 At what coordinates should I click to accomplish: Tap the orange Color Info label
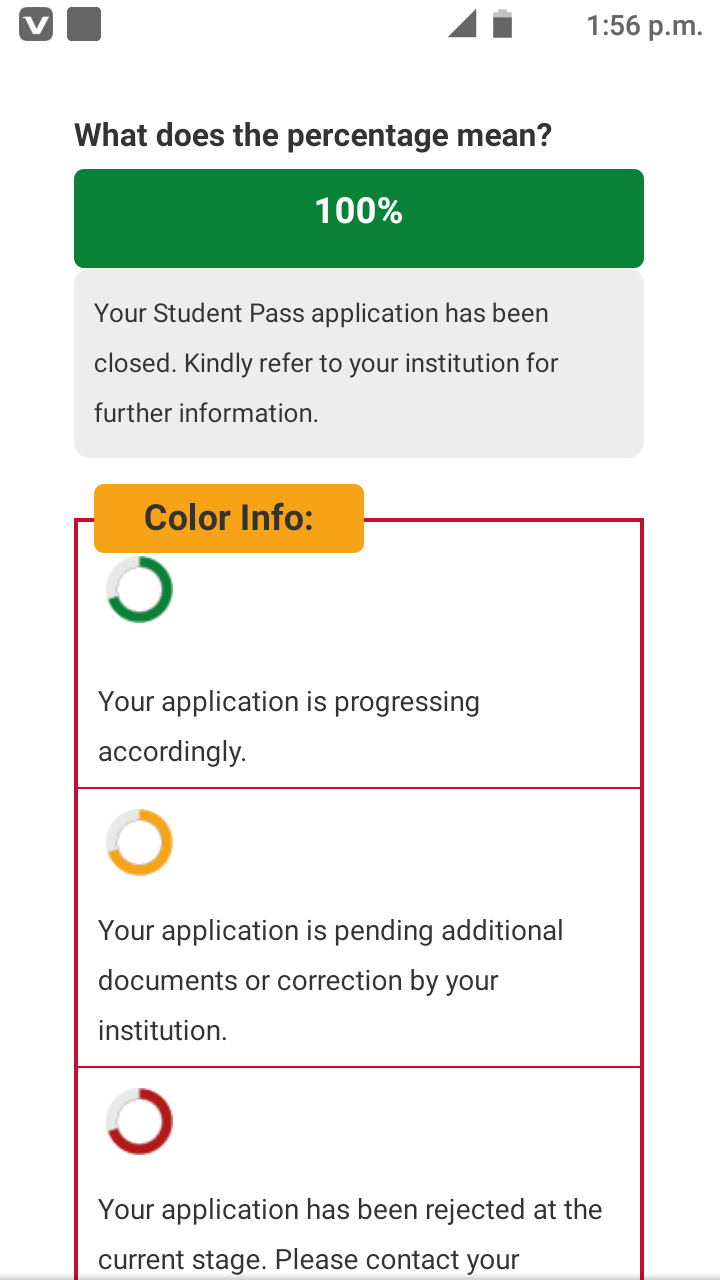pyautogui.click(x=228, y=518)
